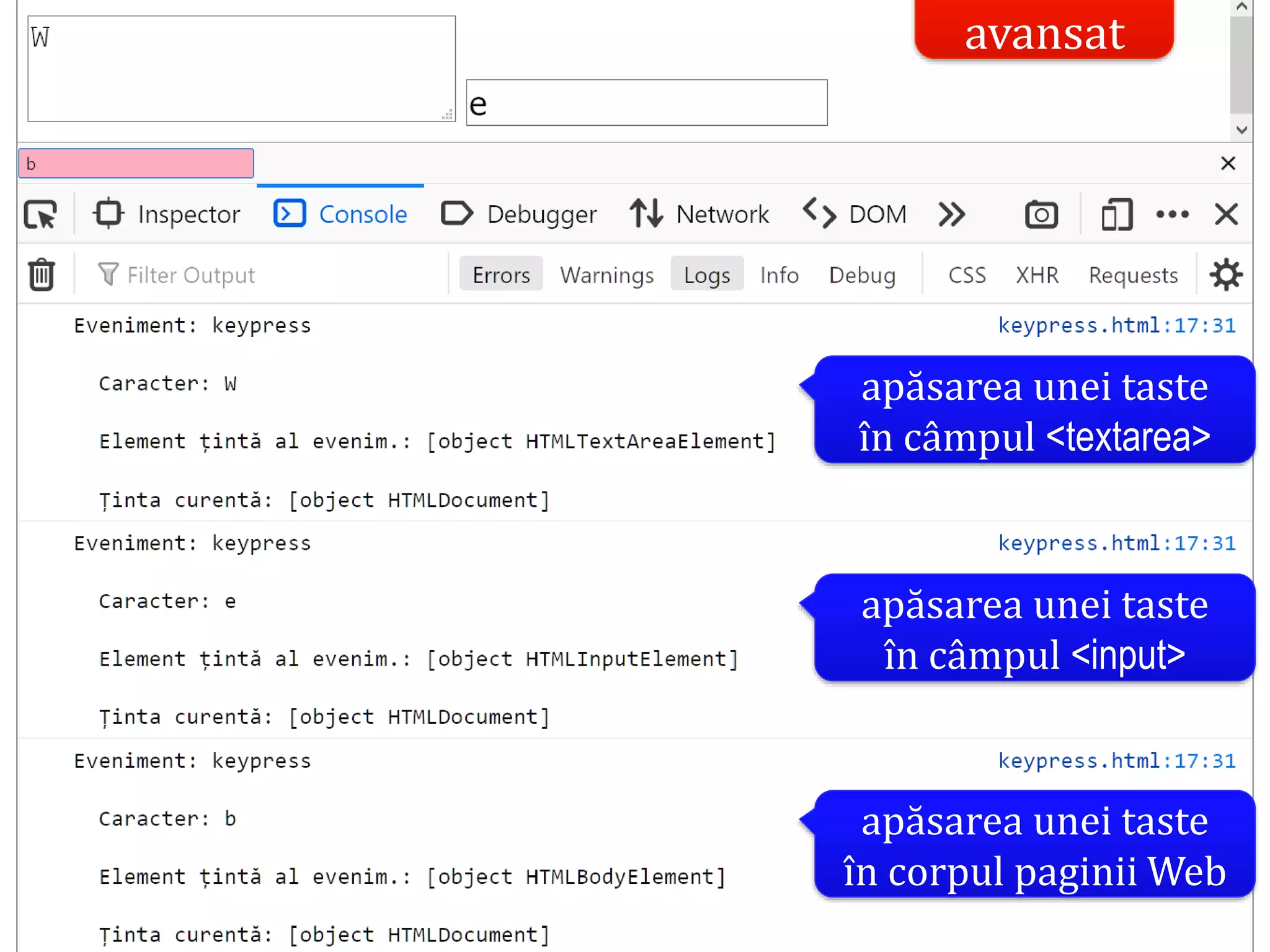Take a screenshot with camera icon
Image resolution: width=1270 pixels, height=952 pixels.
pyautogui.click(x=1041, y=214)
